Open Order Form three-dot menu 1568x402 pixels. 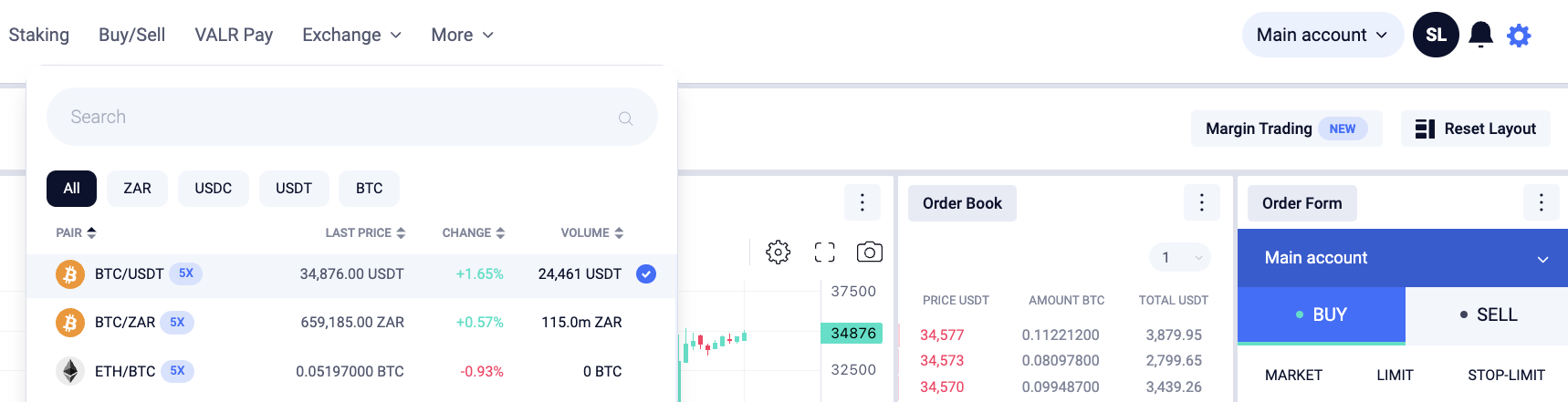(1541, 202)
